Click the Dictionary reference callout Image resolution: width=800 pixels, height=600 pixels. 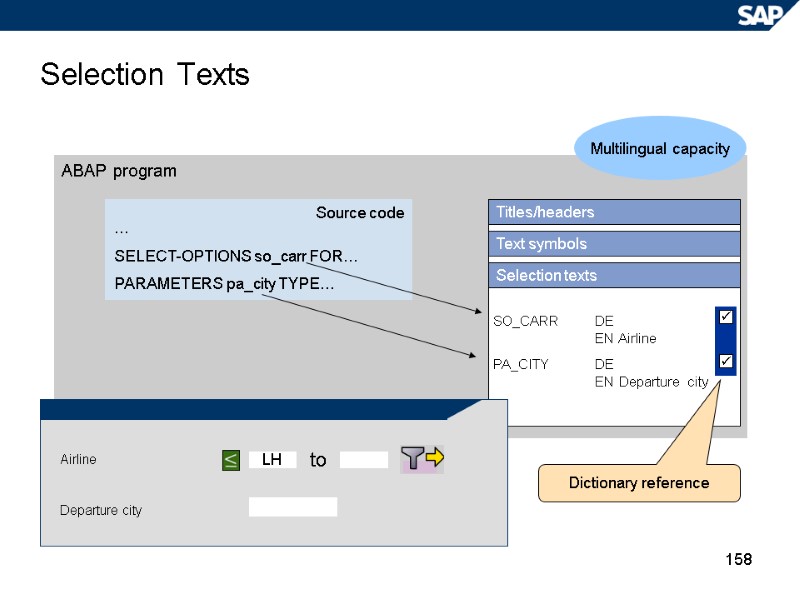click(639, 483)
